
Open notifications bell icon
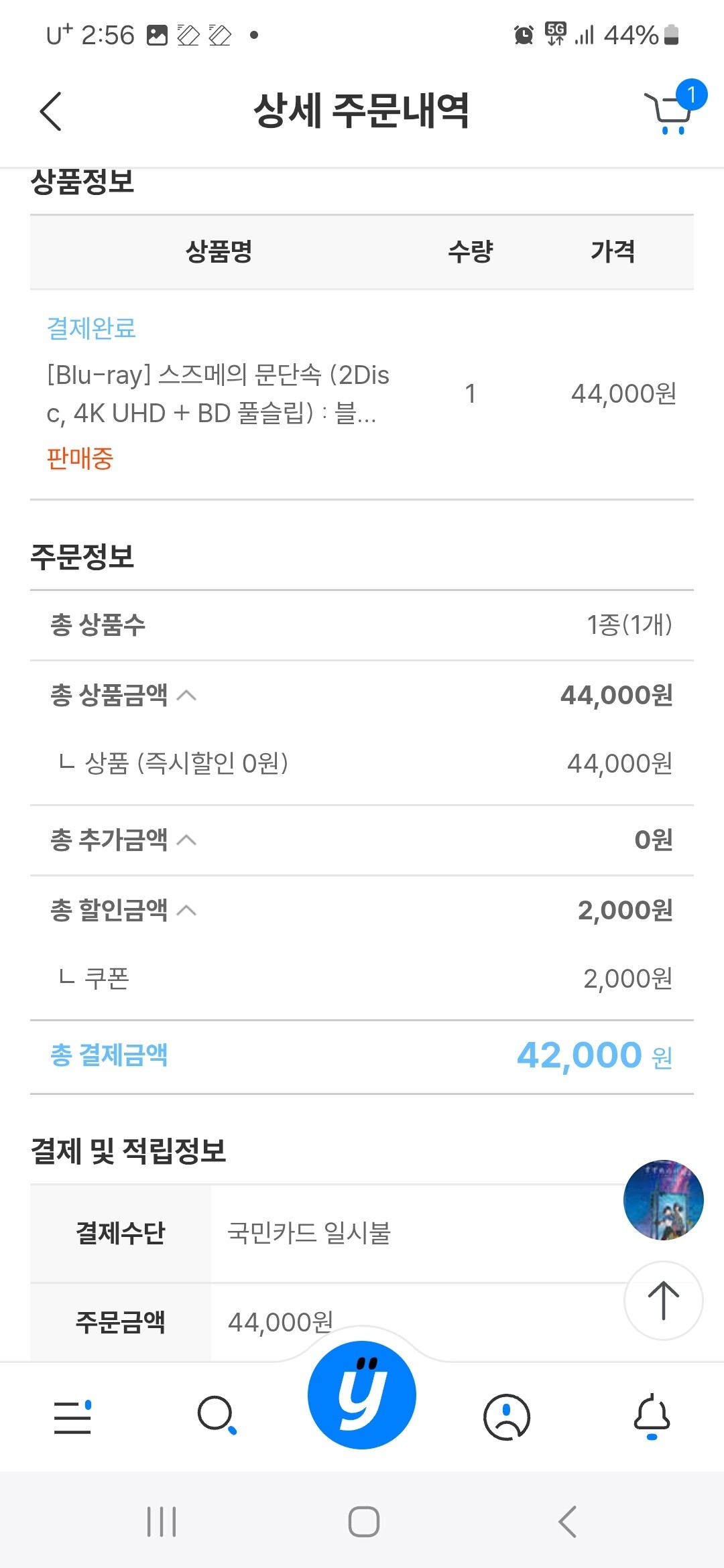click(x=652, y=1417)
